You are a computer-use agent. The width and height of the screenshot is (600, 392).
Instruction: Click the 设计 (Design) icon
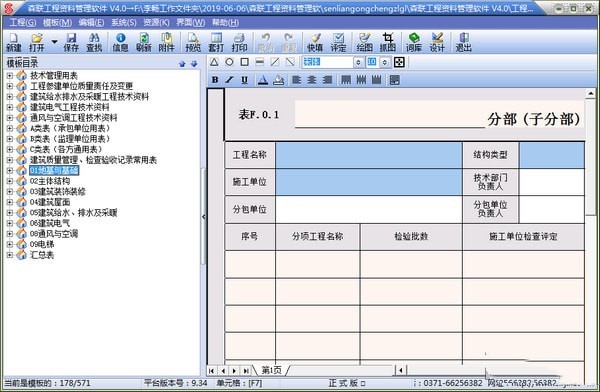pyautogui.click(x=437, y=42)
